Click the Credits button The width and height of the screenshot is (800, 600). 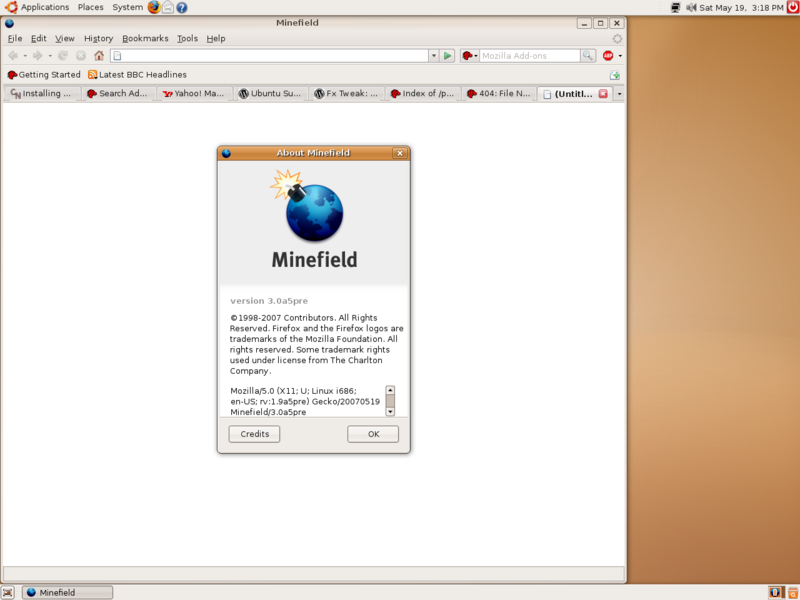point(254,434)
